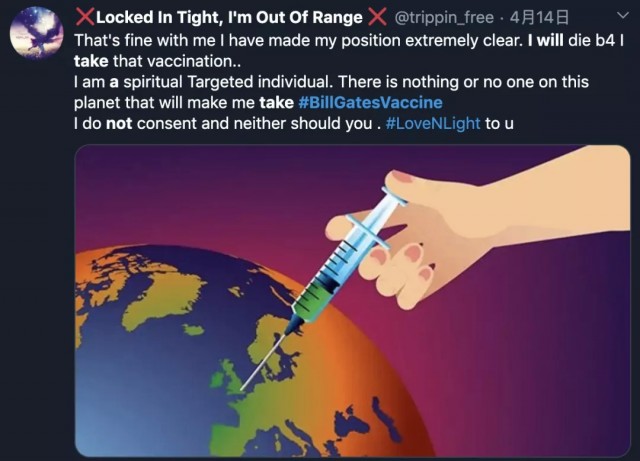Click display name 'Locked In Tight, I'm Out Of Range'
The image size is (640, 461).
(229, 18)
